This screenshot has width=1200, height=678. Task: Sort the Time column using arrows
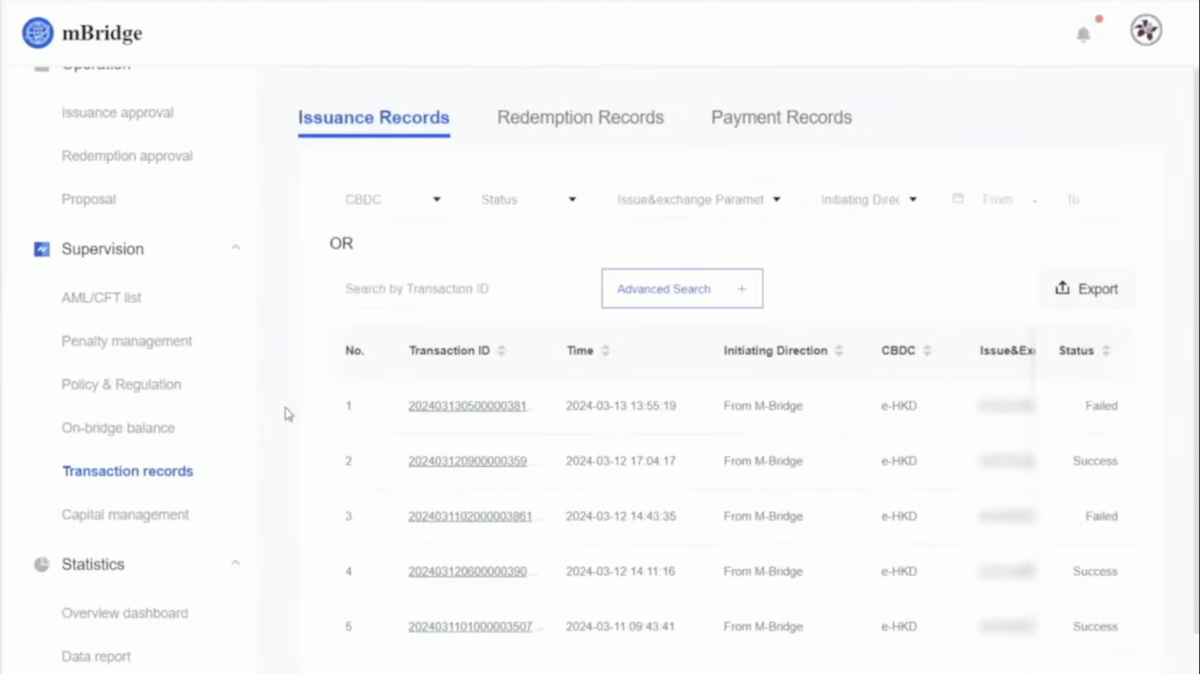click(x=605, y=351)
